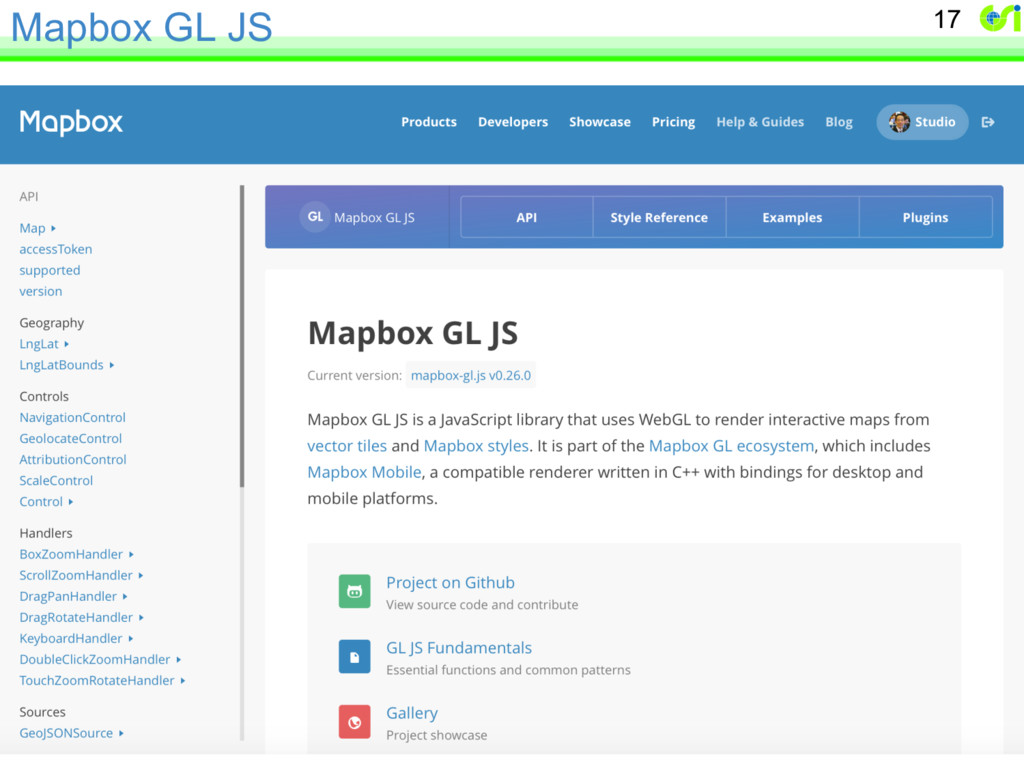Click the GL circle badge icon
1024x768 pixels.
(315, 217)
